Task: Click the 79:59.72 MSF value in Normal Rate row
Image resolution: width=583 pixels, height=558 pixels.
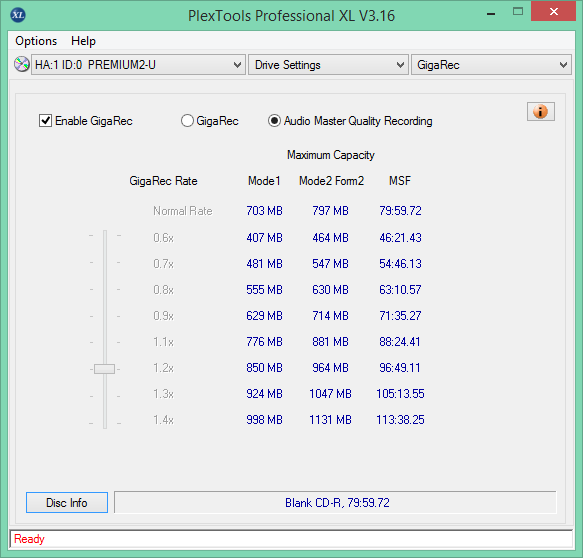Action: tap(400, 211)
